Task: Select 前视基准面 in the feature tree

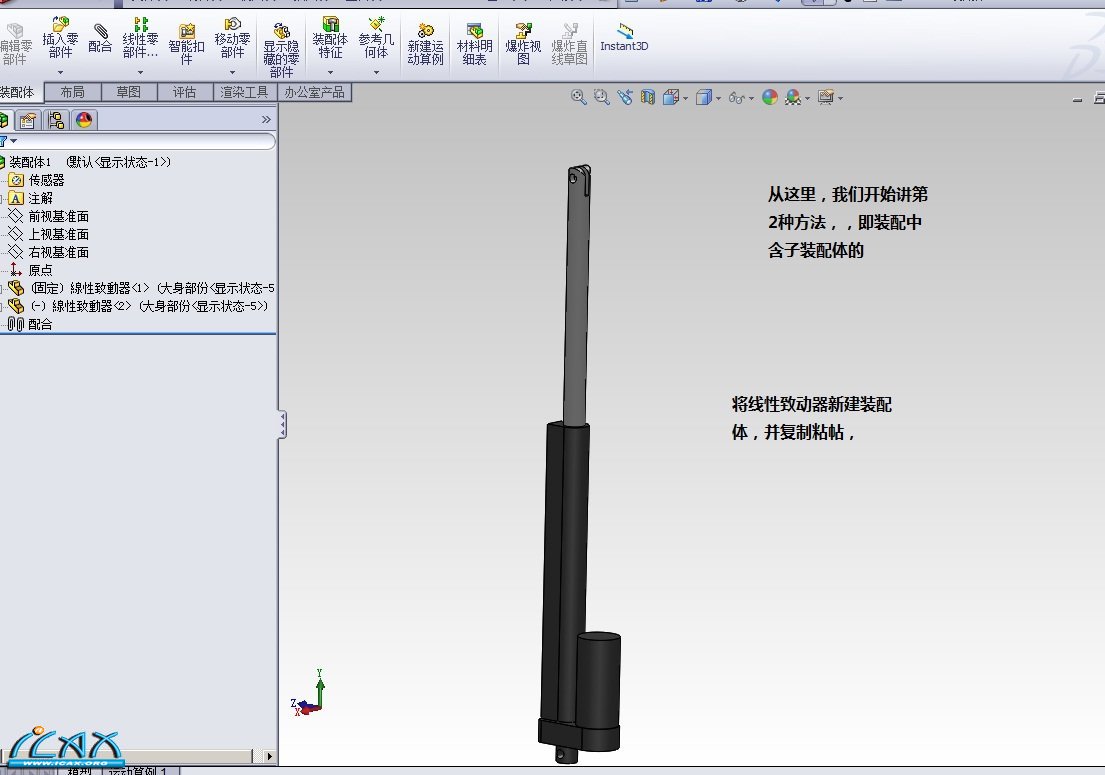Action: 58,216
